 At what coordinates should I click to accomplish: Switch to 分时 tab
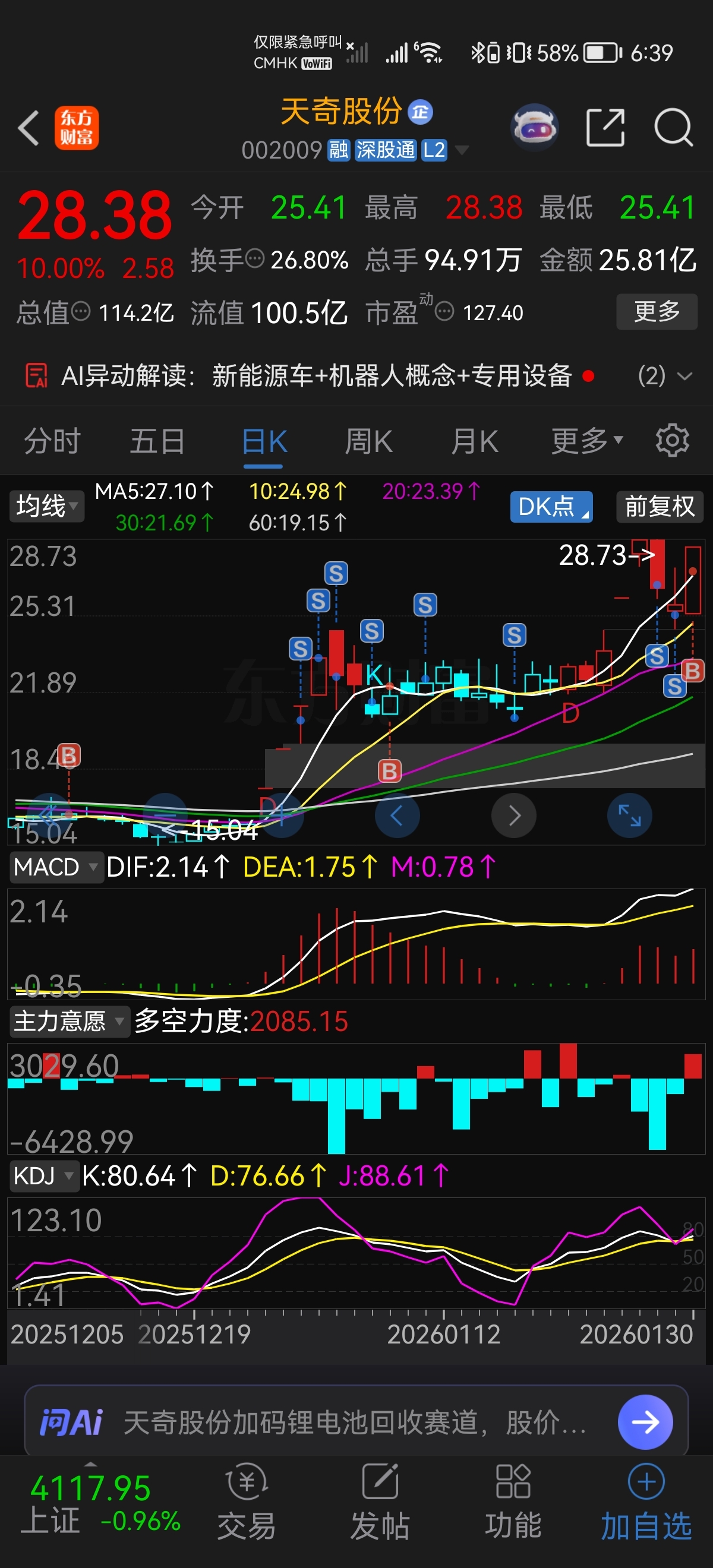pyautogui.click(x=52, y=440)
